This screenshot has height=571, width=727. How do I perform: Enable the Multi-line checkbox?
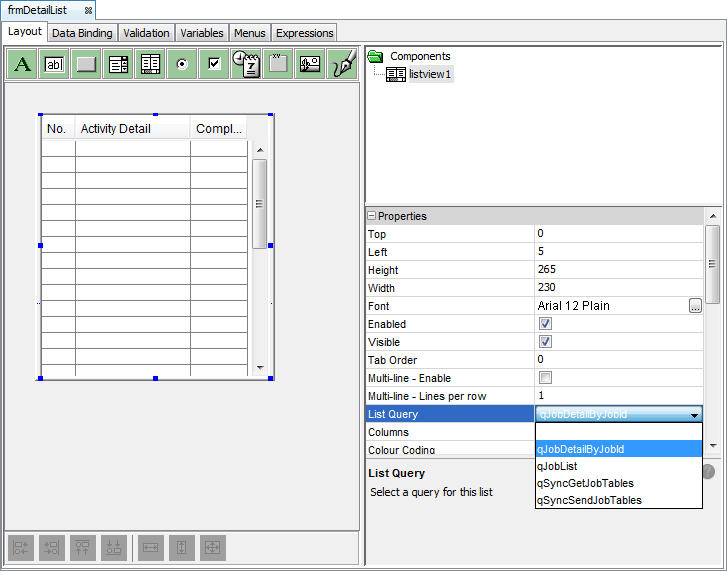(x=545, y=378)
